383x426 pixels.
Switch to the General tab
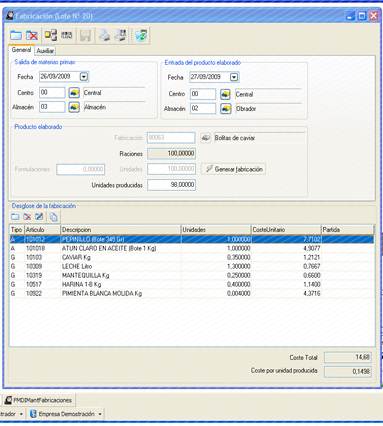[x=21, y=50]
